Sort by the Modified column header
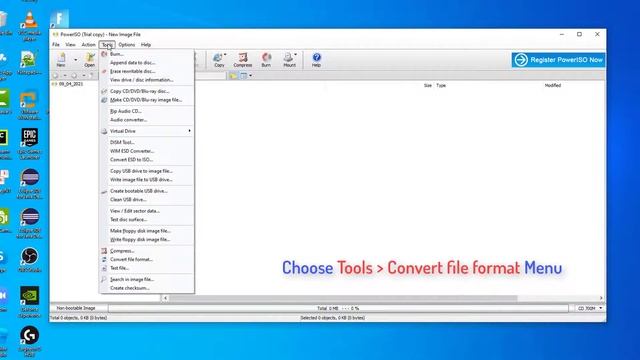 point(553,85)
